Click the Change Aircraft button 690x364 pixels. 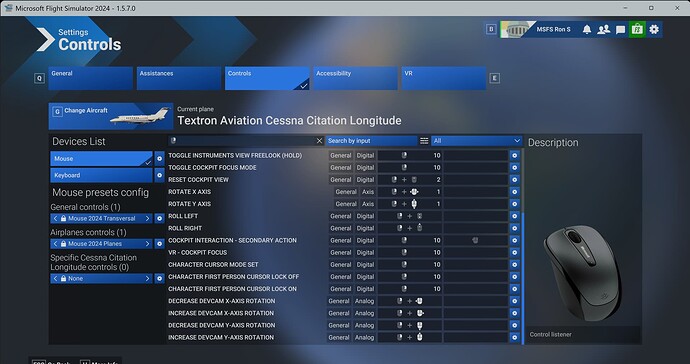click(111, 116)
